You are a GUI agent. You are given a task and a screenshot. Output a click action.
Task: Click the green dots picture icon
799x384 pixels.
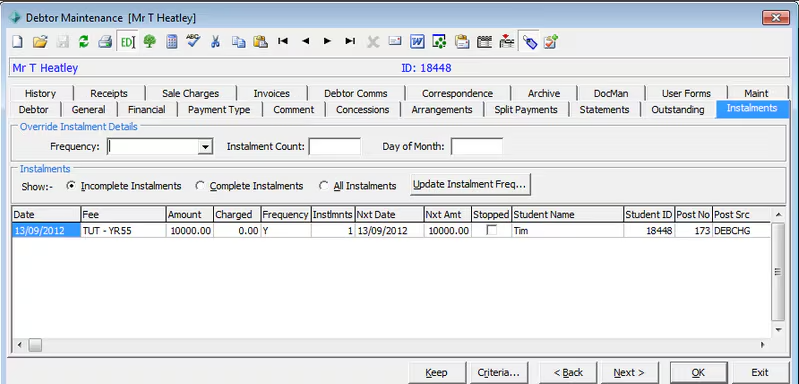439,42
